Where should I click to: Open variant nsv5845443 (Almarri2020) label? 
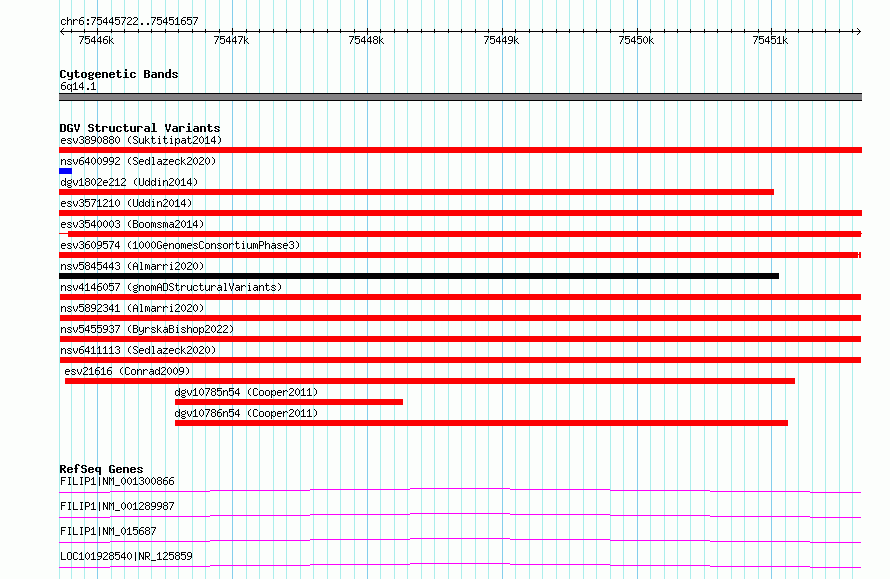[132, 266]
